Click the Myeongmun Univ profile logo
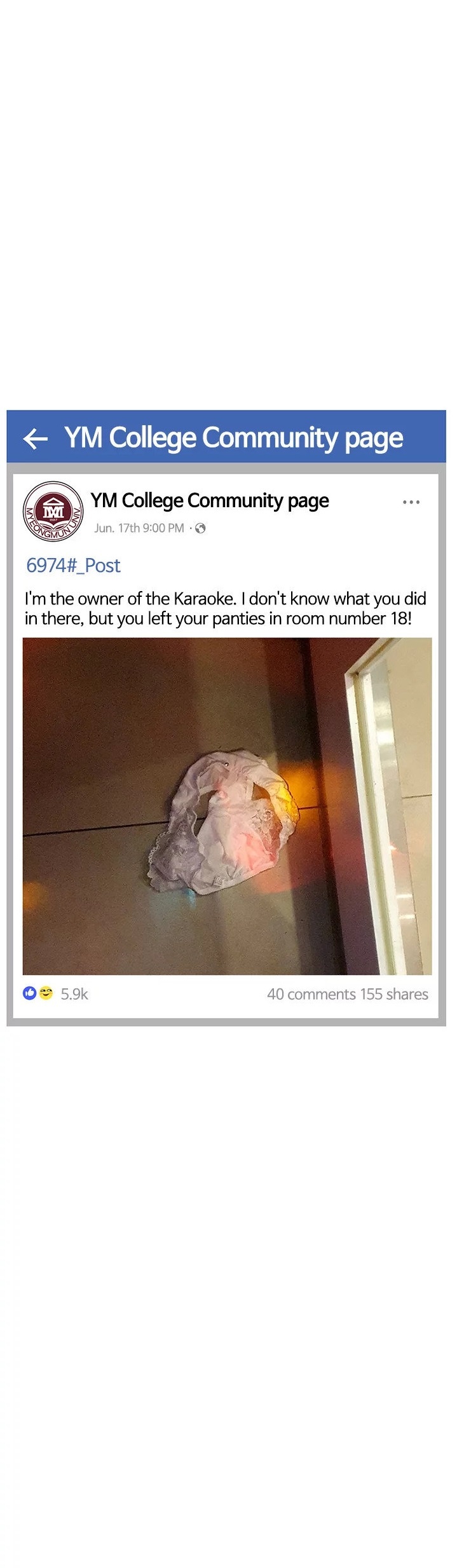This screenshot has width=457, height=1568. (53, 511)
